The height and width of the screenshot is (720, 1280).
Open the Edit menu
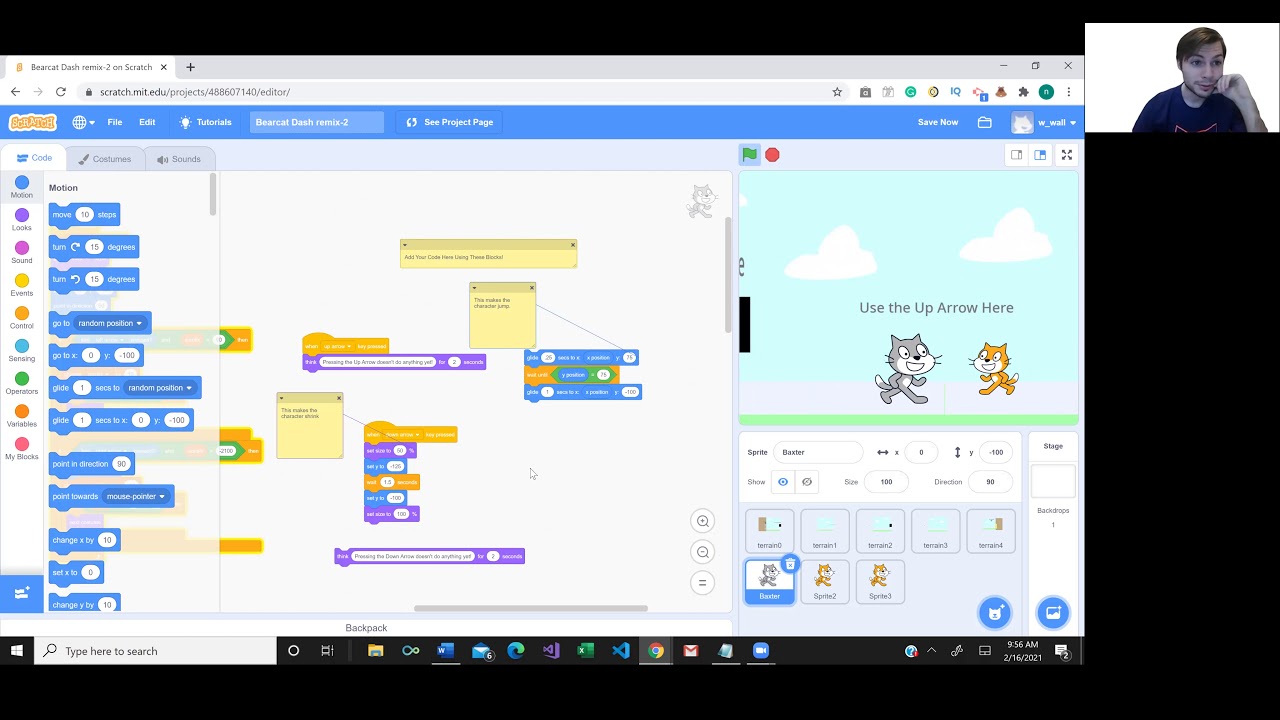click(147, 122)
